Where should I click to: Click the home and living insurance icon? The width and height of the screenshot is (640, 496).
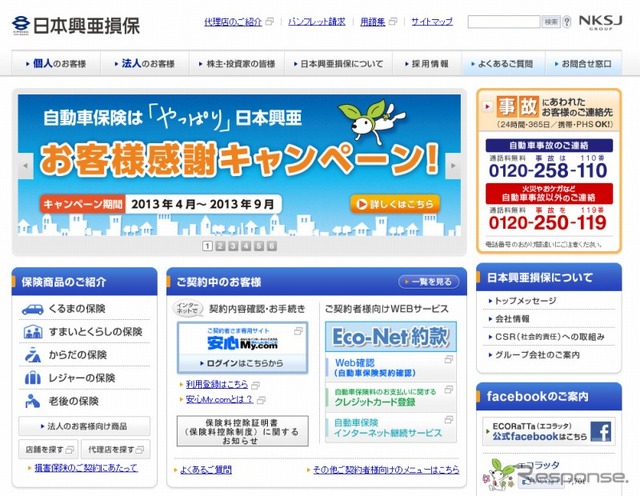[33, 332]
